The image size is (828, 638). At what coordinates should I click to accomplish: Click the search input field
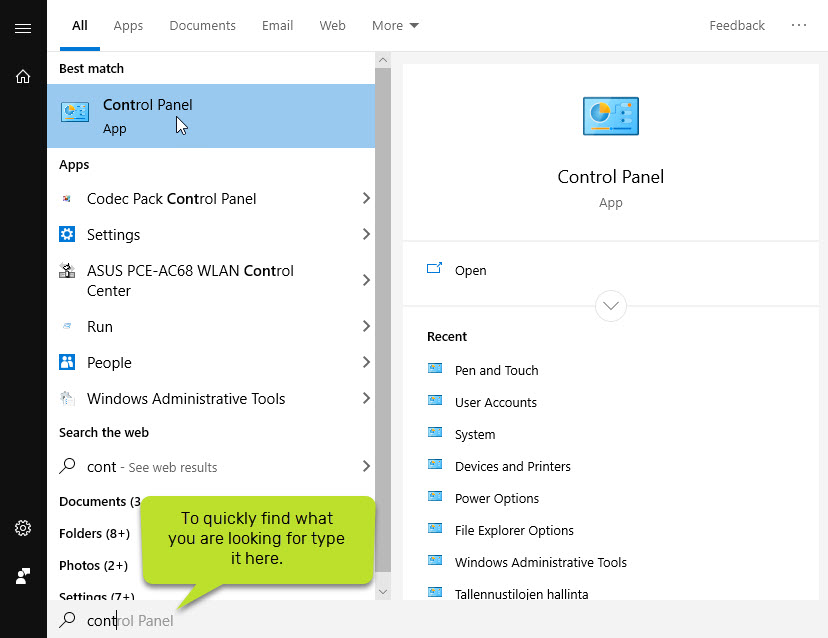tap(300, 620)
